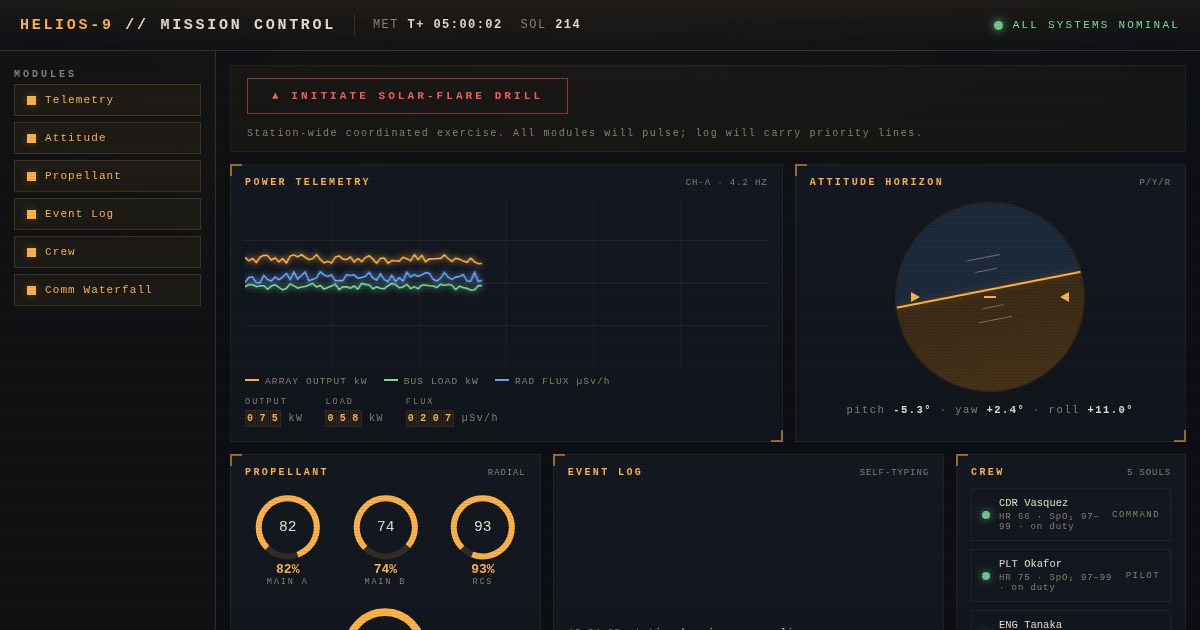Click the ARRAY OUTPUT kW legend entry
Viewport: 1200px width, 630px height.
[x=306, y=381]
